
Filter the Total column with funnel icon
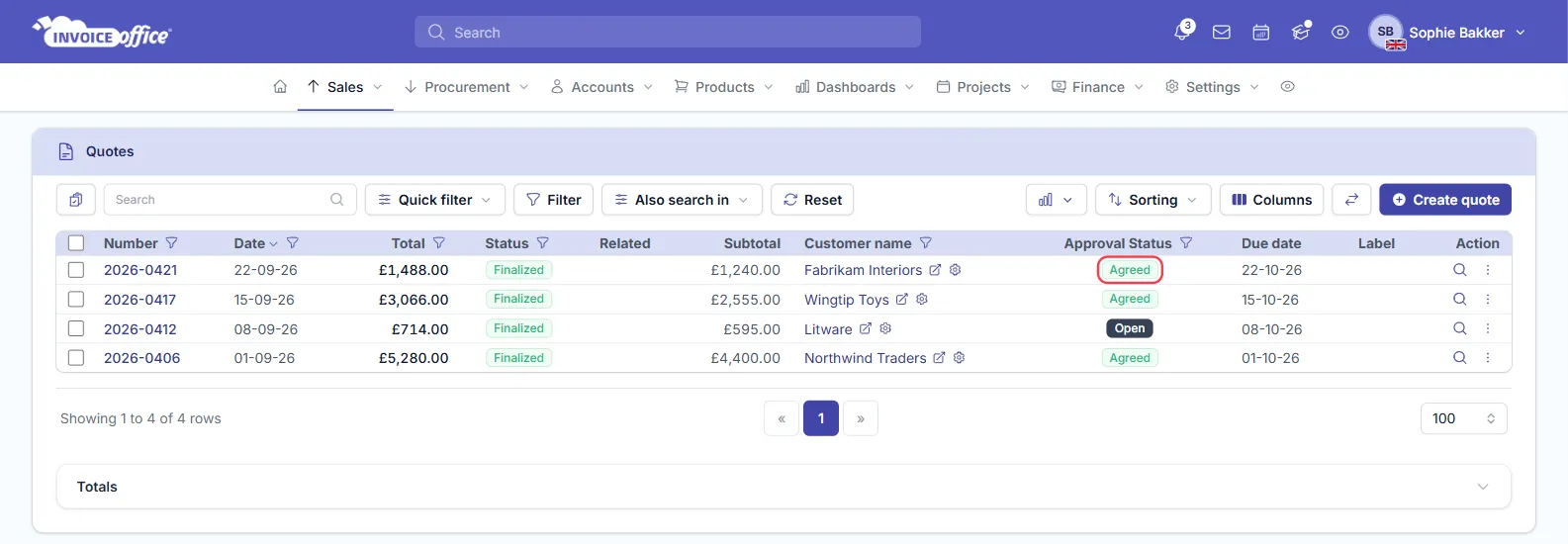439,243
